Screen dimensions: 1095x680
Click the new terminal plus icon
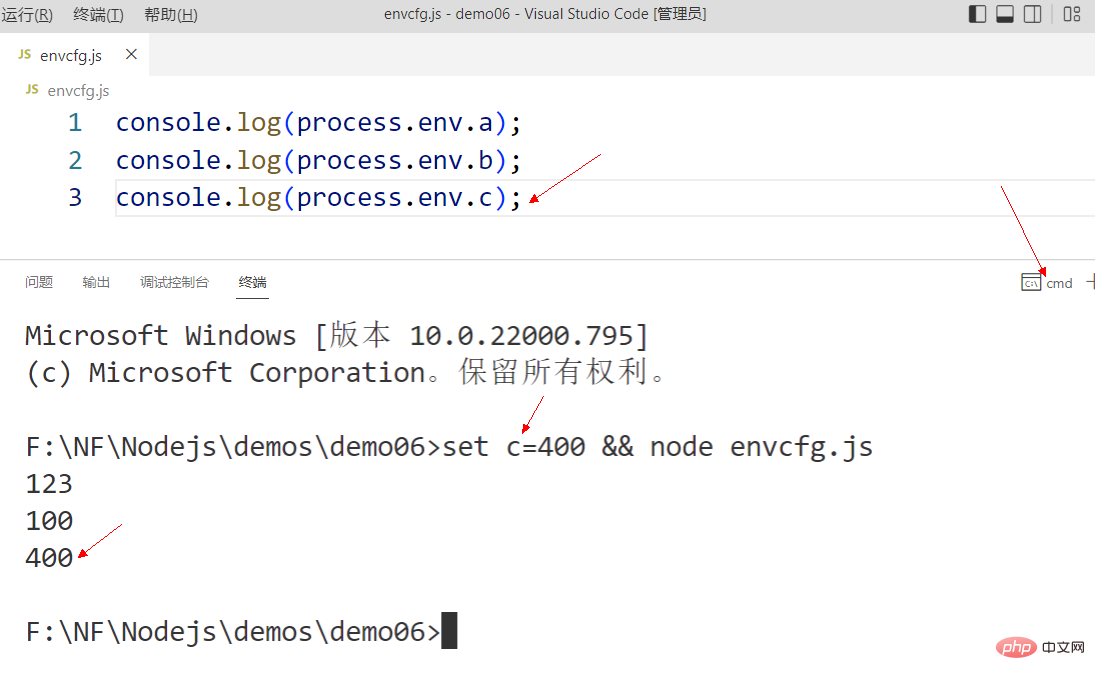[1089, 282]
